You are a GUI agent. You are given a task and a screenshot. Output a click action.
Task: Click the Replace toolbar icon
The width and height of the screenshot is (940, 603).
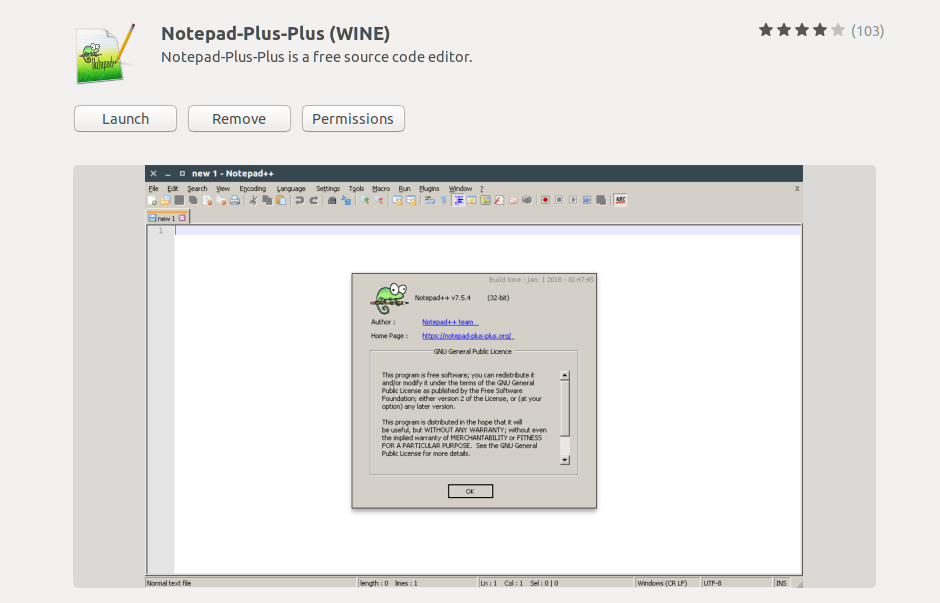pyautogui.click(x=346, y=200)
